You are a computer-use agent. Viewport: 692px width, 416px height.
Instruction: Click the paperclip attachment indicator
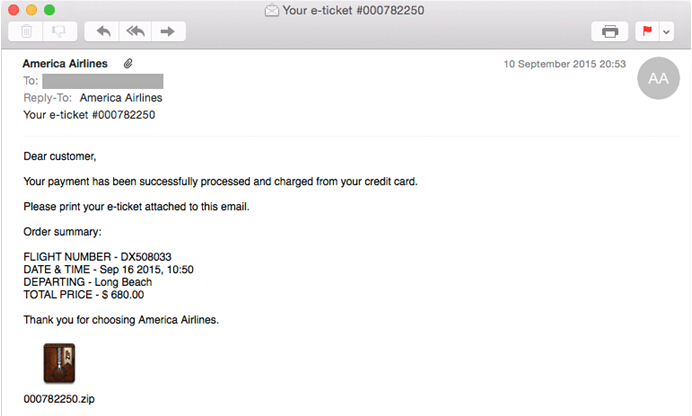tap(128, 64)
